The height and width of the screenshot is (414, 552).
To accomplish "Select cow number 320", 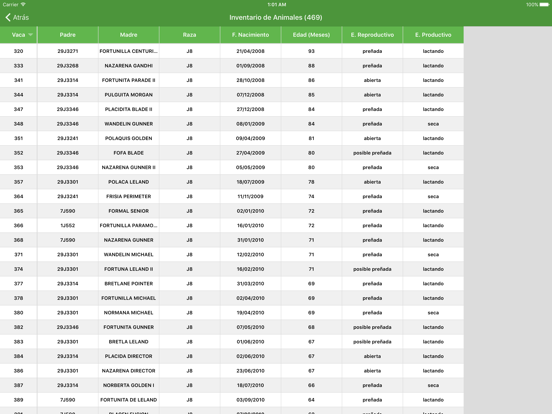I will click(18, 51).
